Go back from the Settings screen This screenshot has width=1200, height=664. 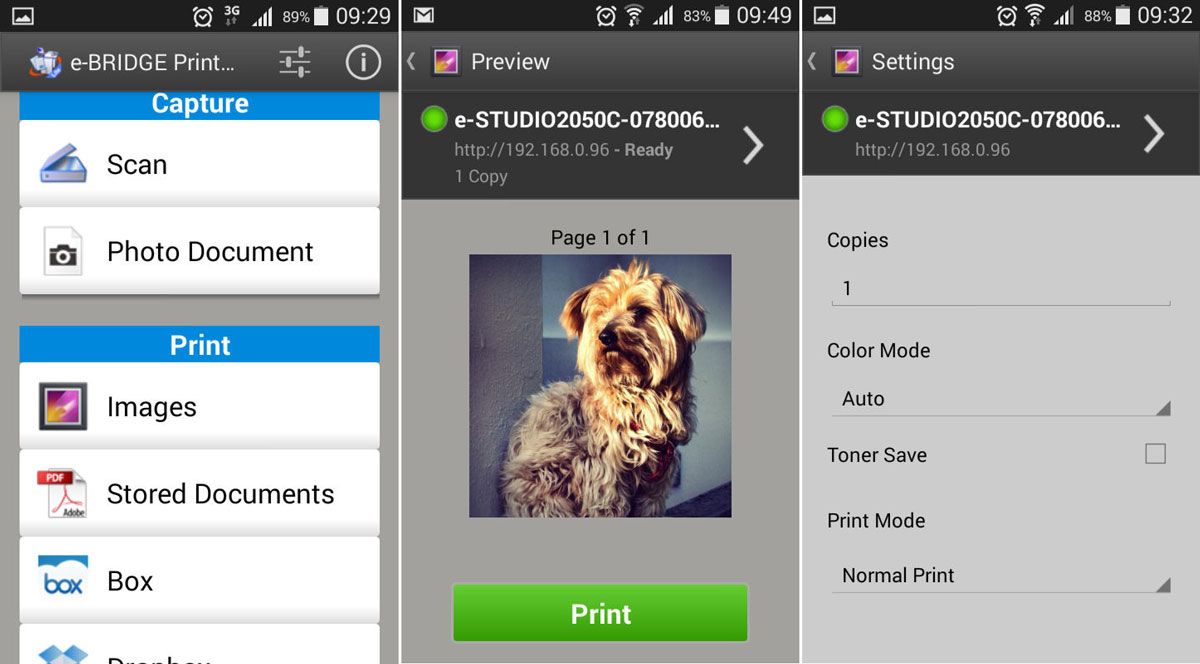811,62
